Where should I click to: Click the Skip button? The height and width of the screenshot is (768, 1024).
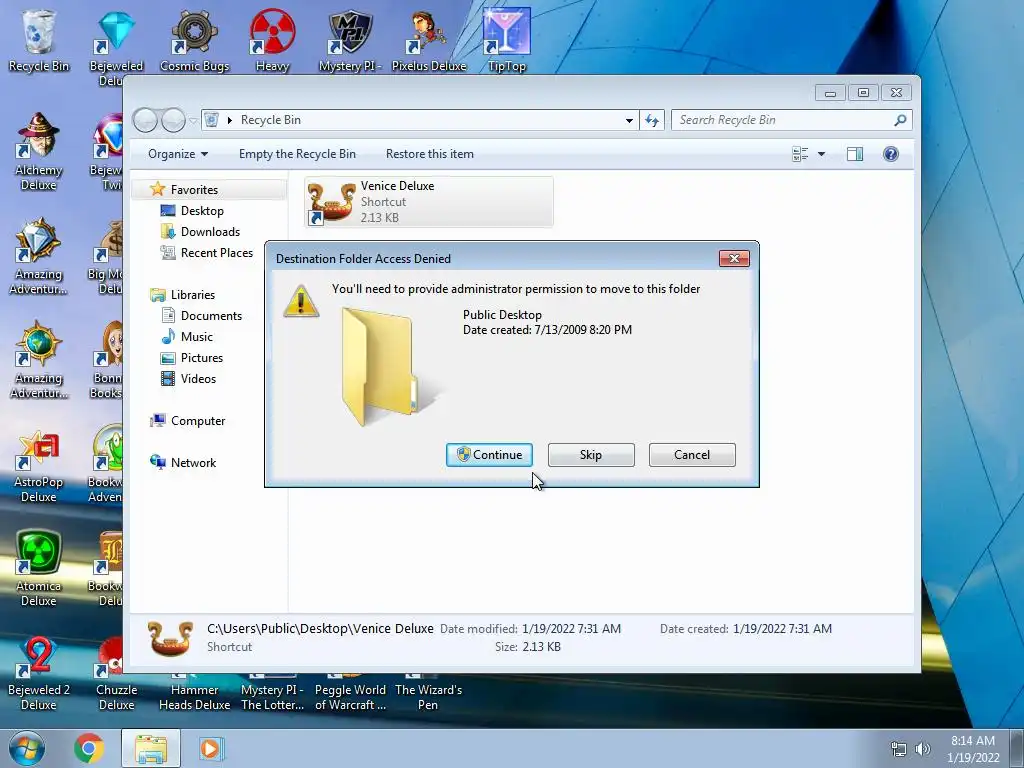pyautogui.click(x=591, y=455)
